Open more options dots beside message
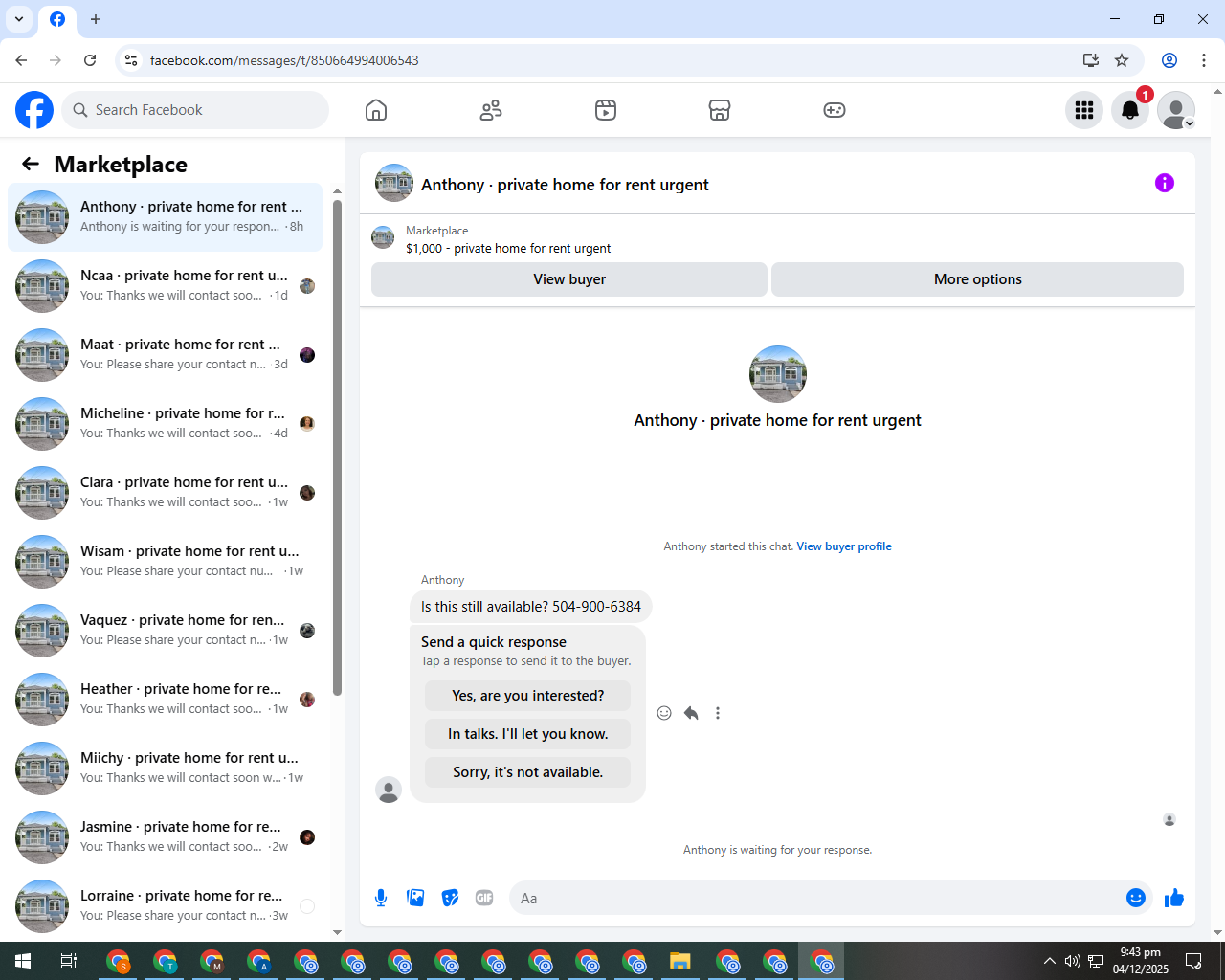 (718, 713)
